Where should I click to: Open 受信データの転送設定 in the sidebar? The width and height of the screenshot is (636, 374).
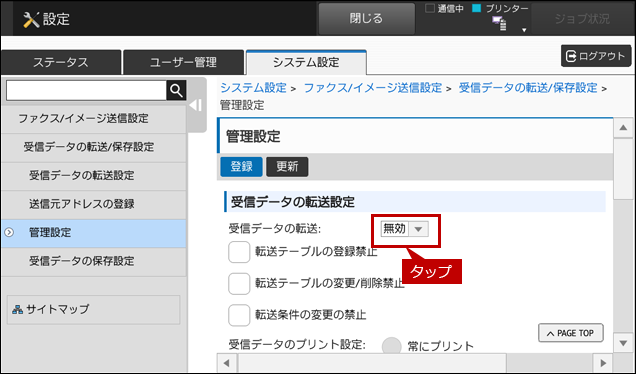coord(94,176)
